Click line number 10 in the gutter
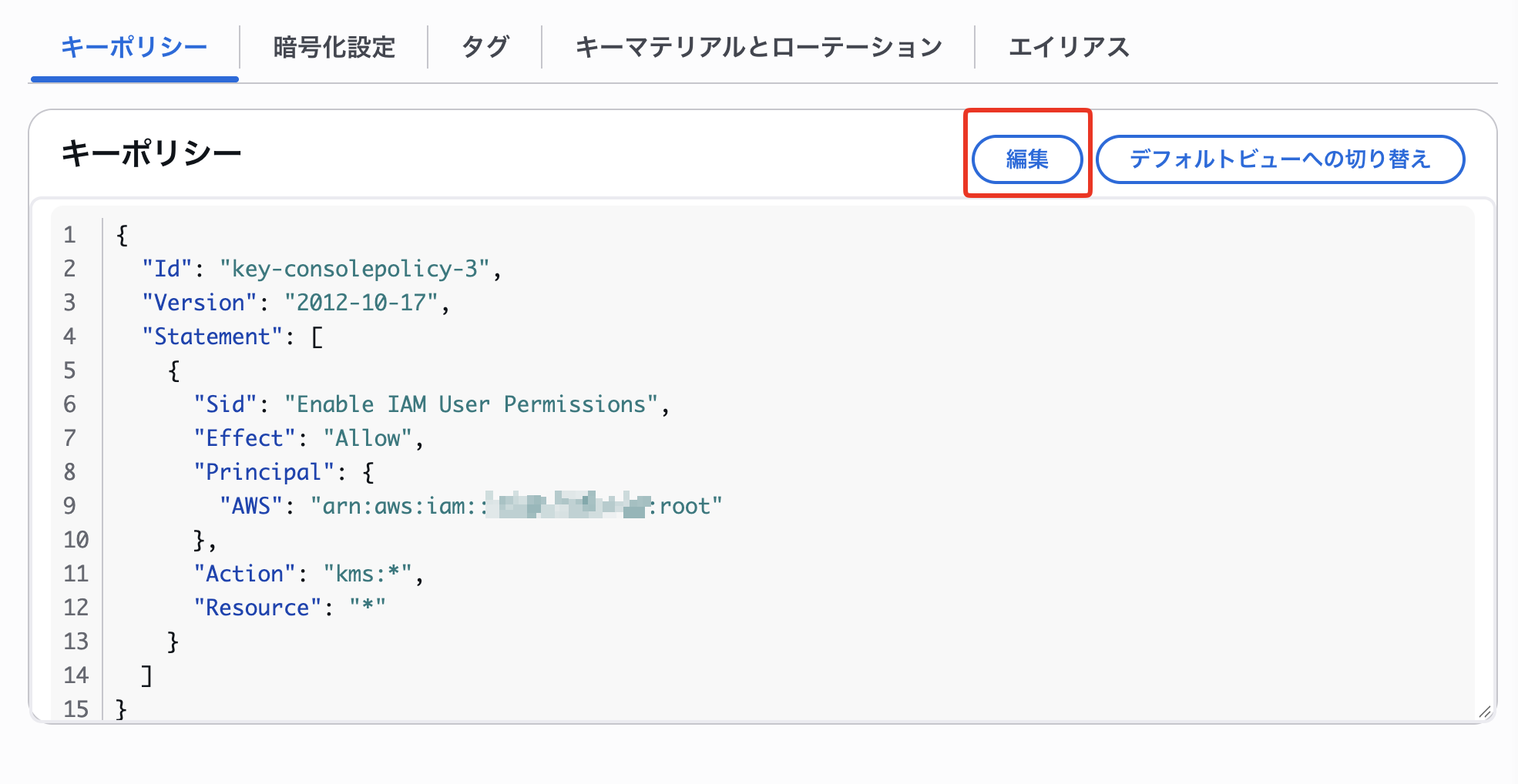 (76, 540)
